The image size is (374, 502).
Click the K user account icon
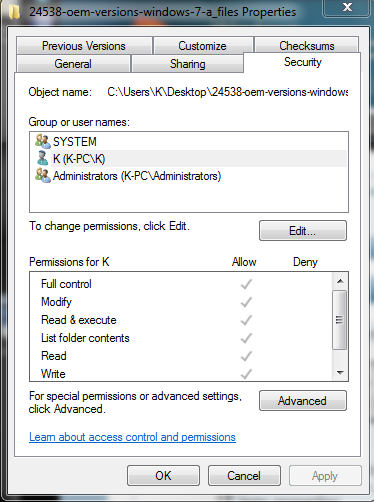[42, 158]
